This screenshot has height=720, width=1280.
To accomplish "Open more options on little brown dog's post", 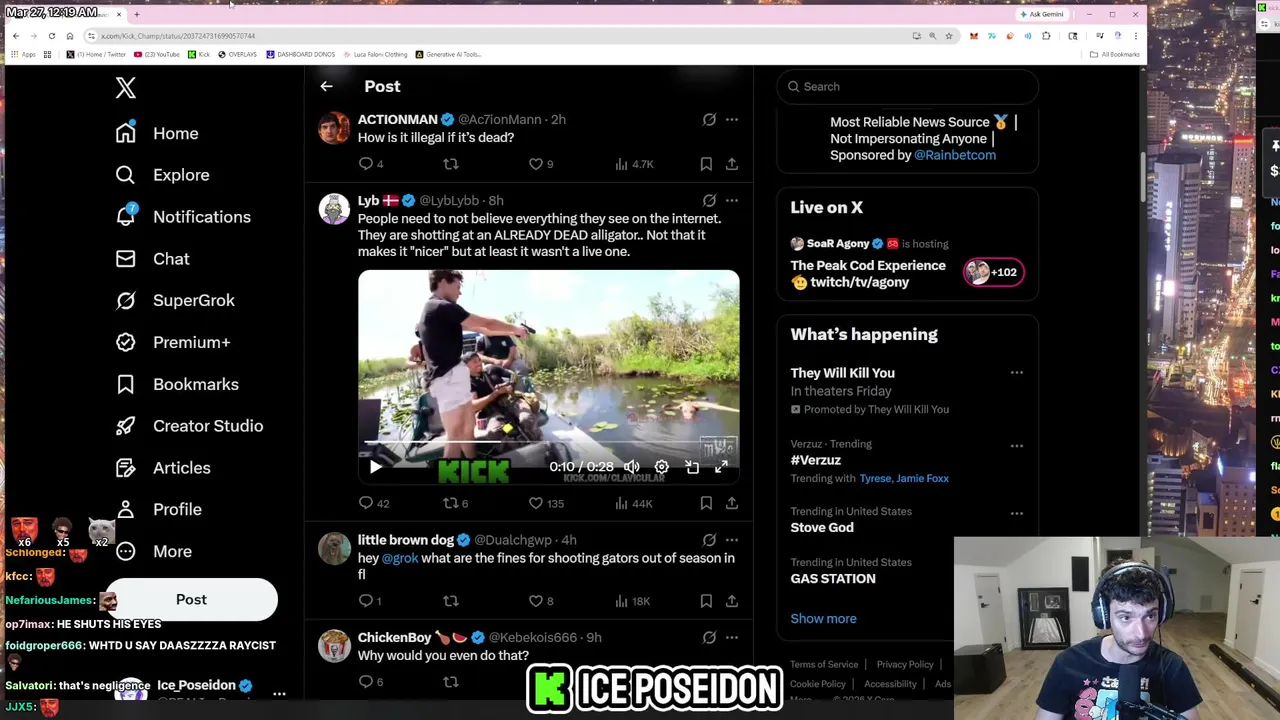I will (x=732, y=541).
